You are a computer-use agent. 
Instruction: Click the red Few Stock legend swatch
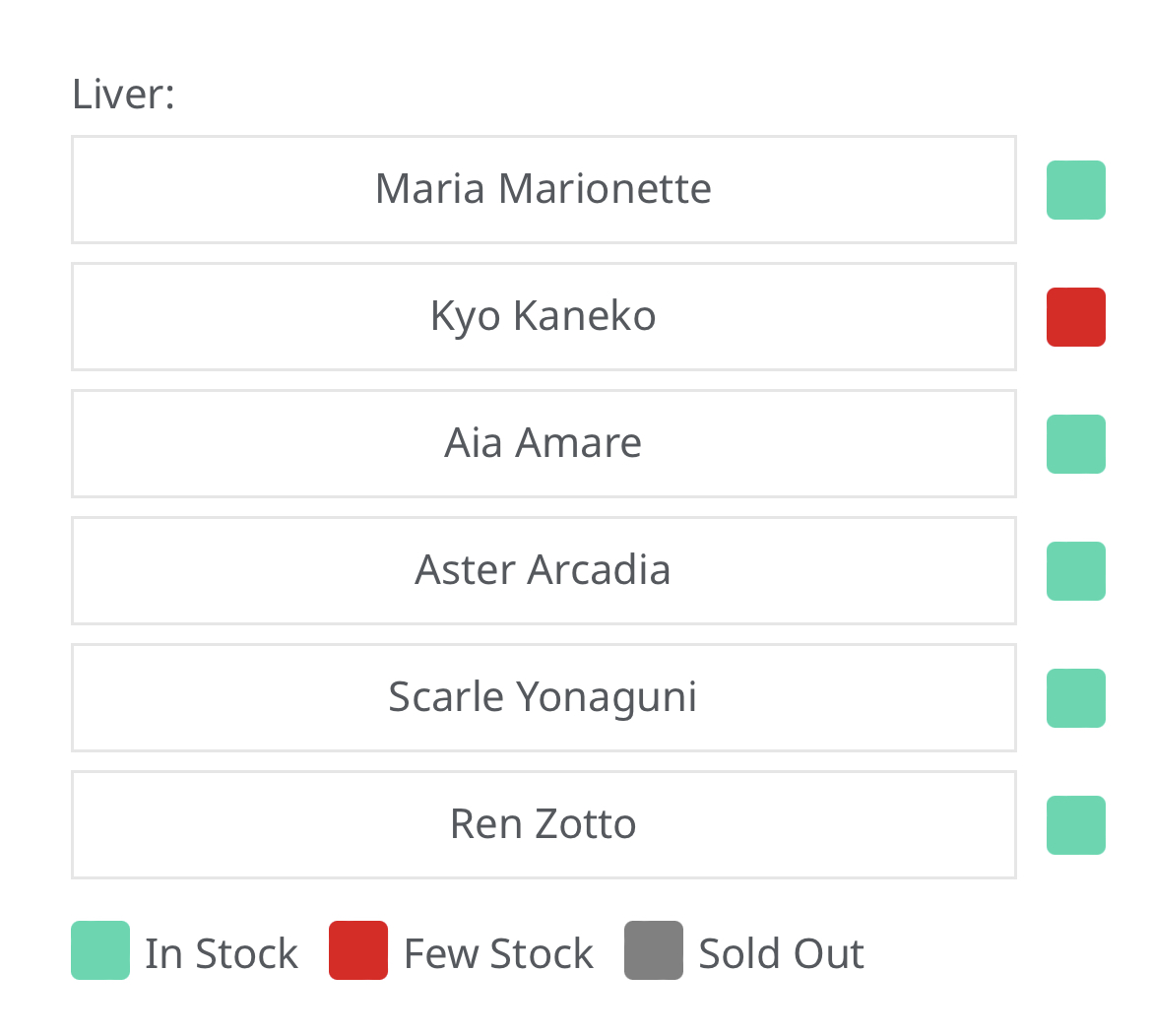(358, 950)
